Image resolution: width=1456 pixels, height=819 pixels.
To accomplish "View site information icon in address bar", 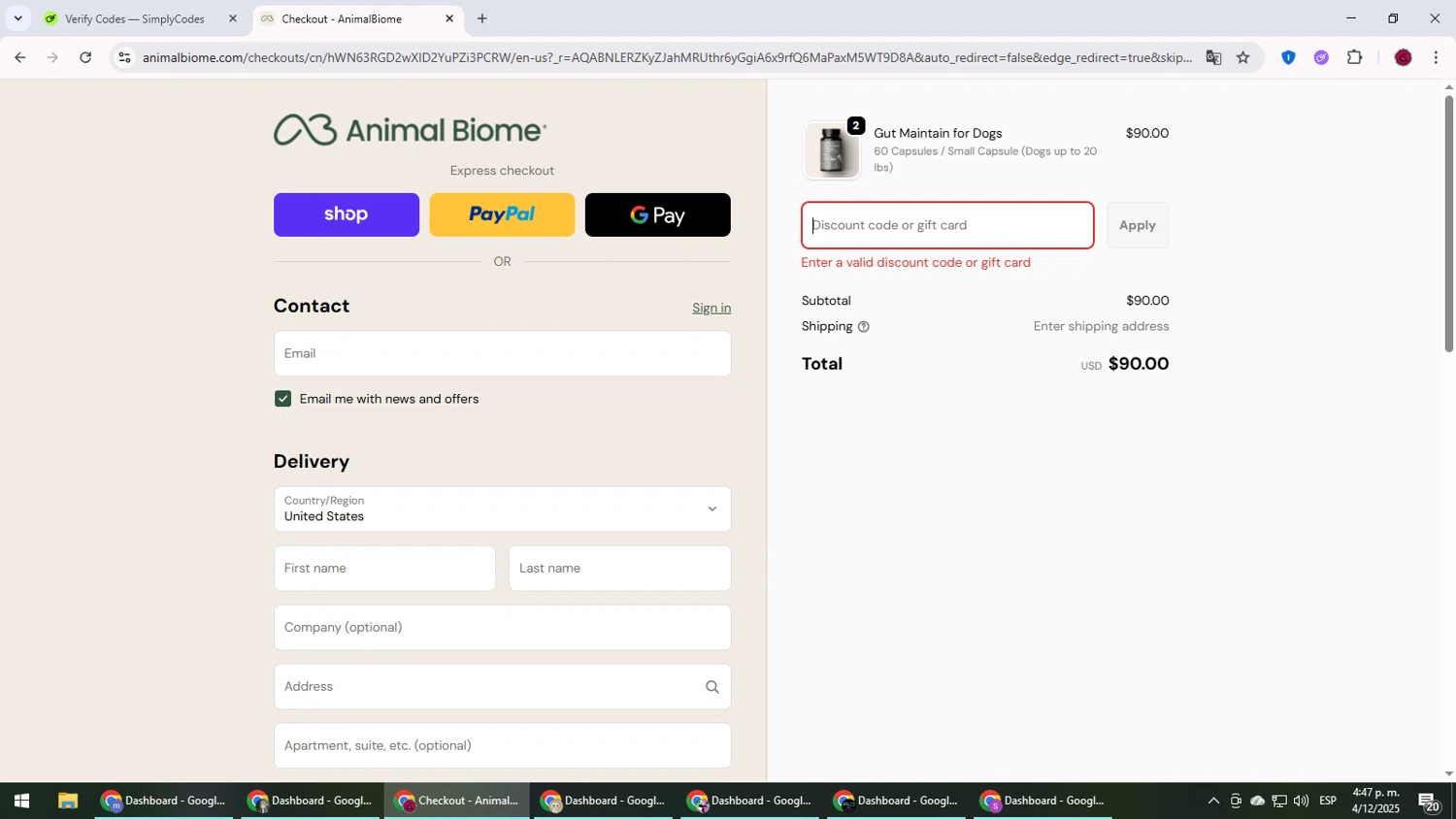I will click(124, 57).
